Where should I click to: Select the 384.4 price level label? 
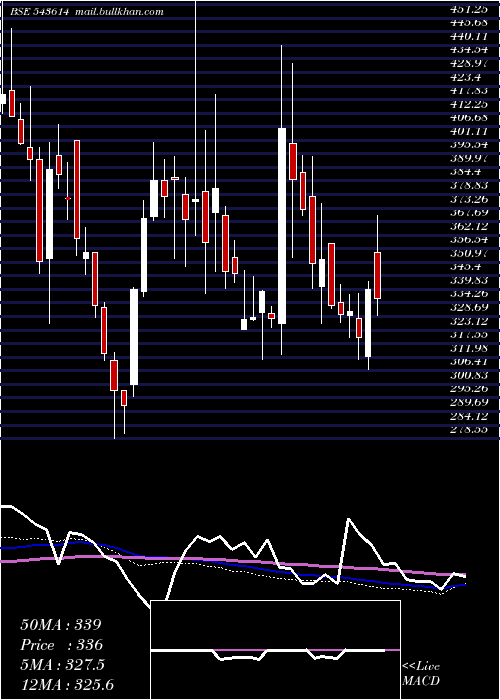coord(466,172)
